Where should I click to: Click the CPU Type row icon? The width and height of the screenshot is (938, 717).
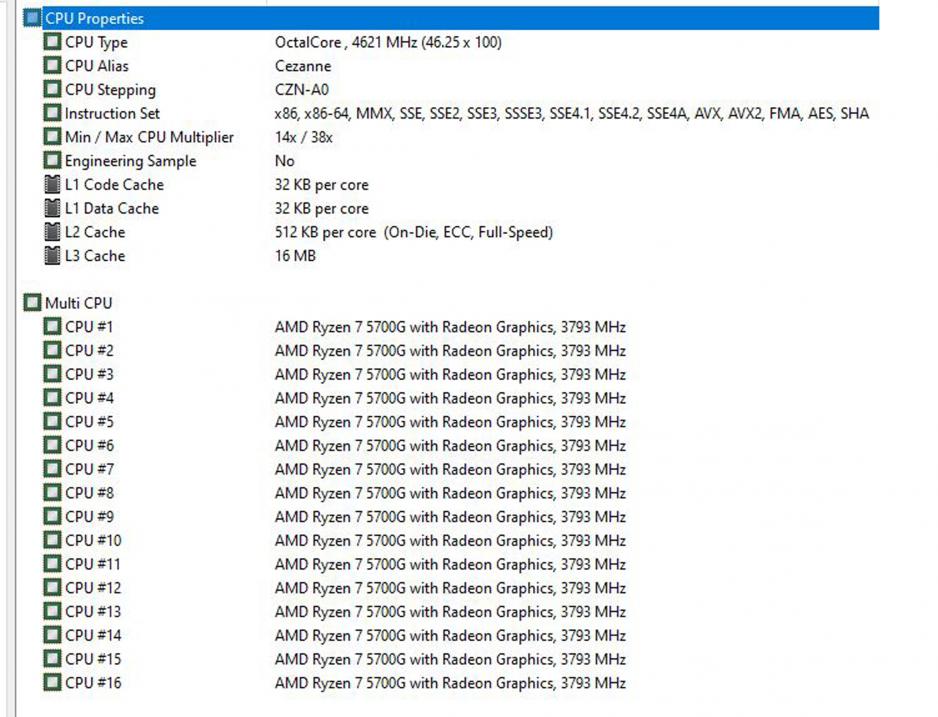point(53,42)
